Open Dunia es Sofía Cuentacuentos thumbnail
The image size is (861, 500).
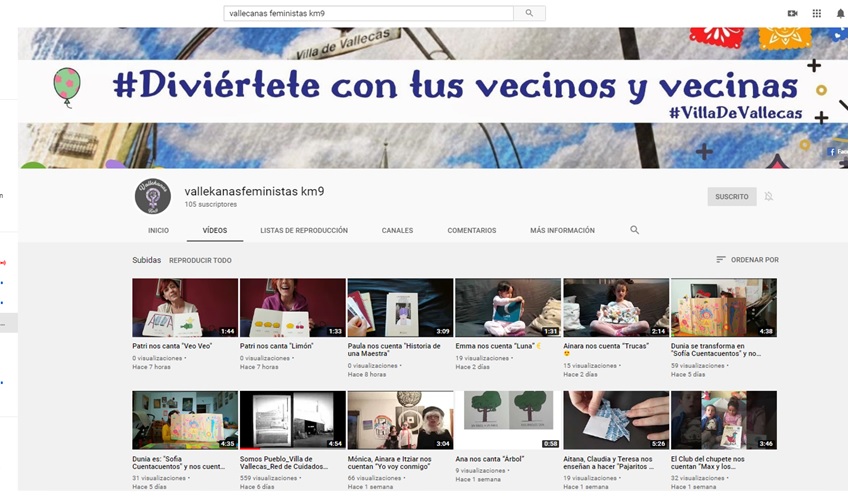[x=185, y=420]
